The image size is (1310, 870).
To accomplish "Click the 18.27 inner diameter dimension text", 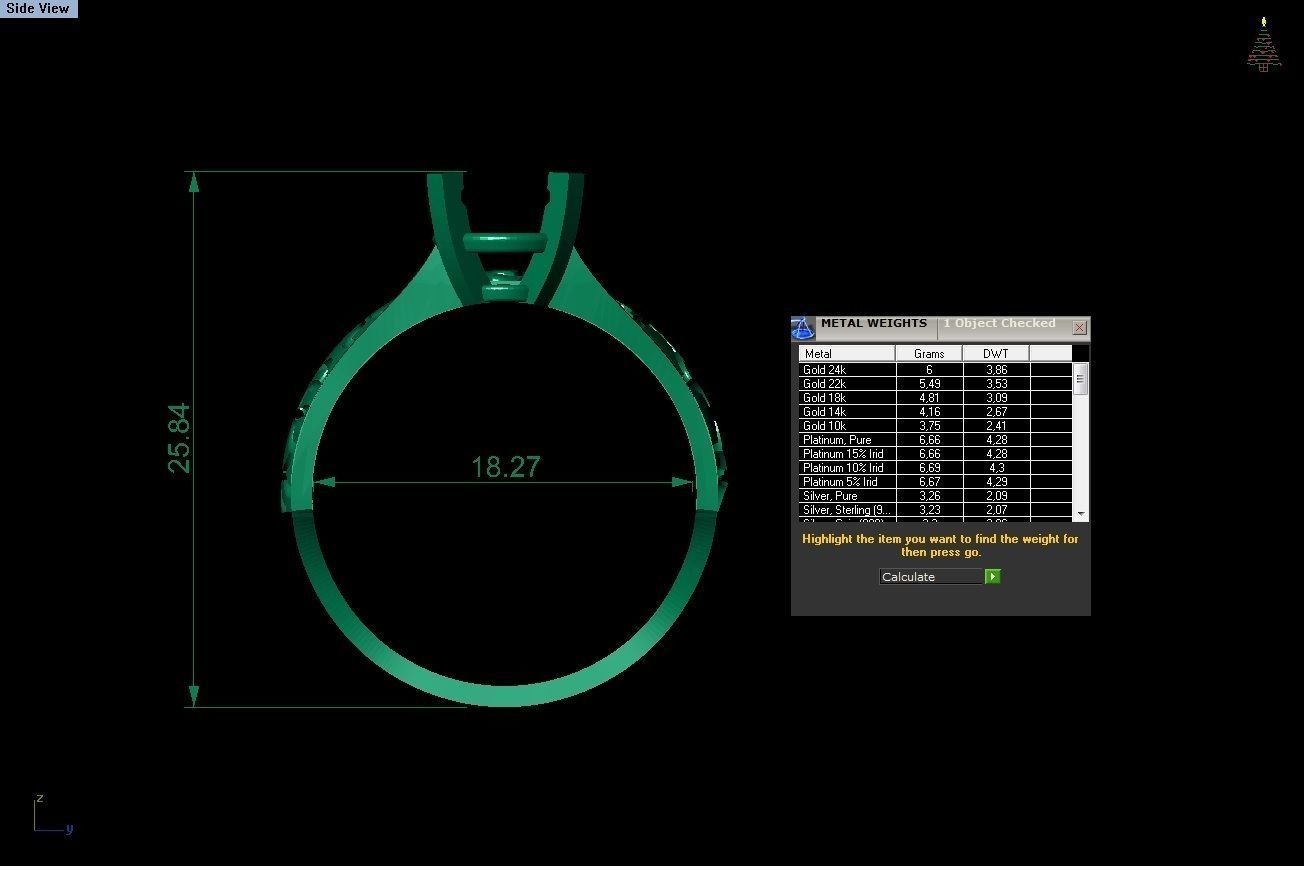I will 505,467.
